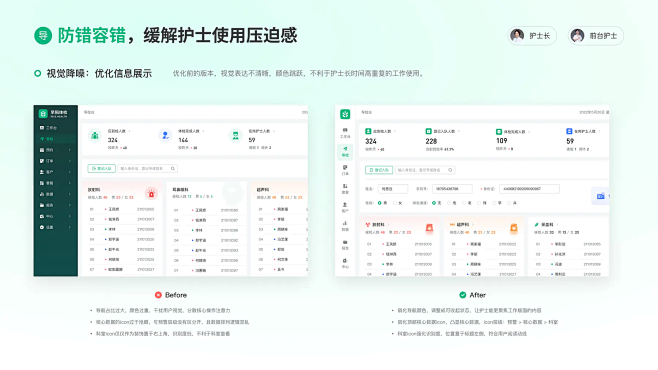The height and width of the screenshot is (370, 658).
Task: Click the red alarm icon in Before's first department card
Action: [x=151, y=193]
